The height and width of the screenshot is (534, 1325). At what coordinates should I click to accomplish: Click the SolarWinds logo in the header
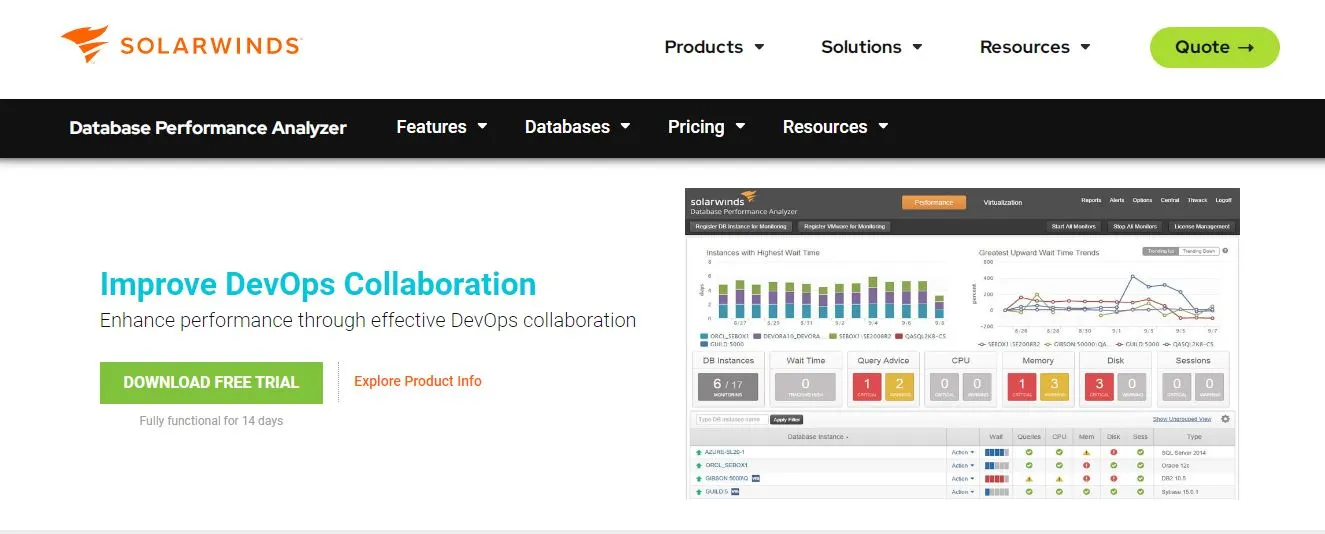click(x=181, y=46)
